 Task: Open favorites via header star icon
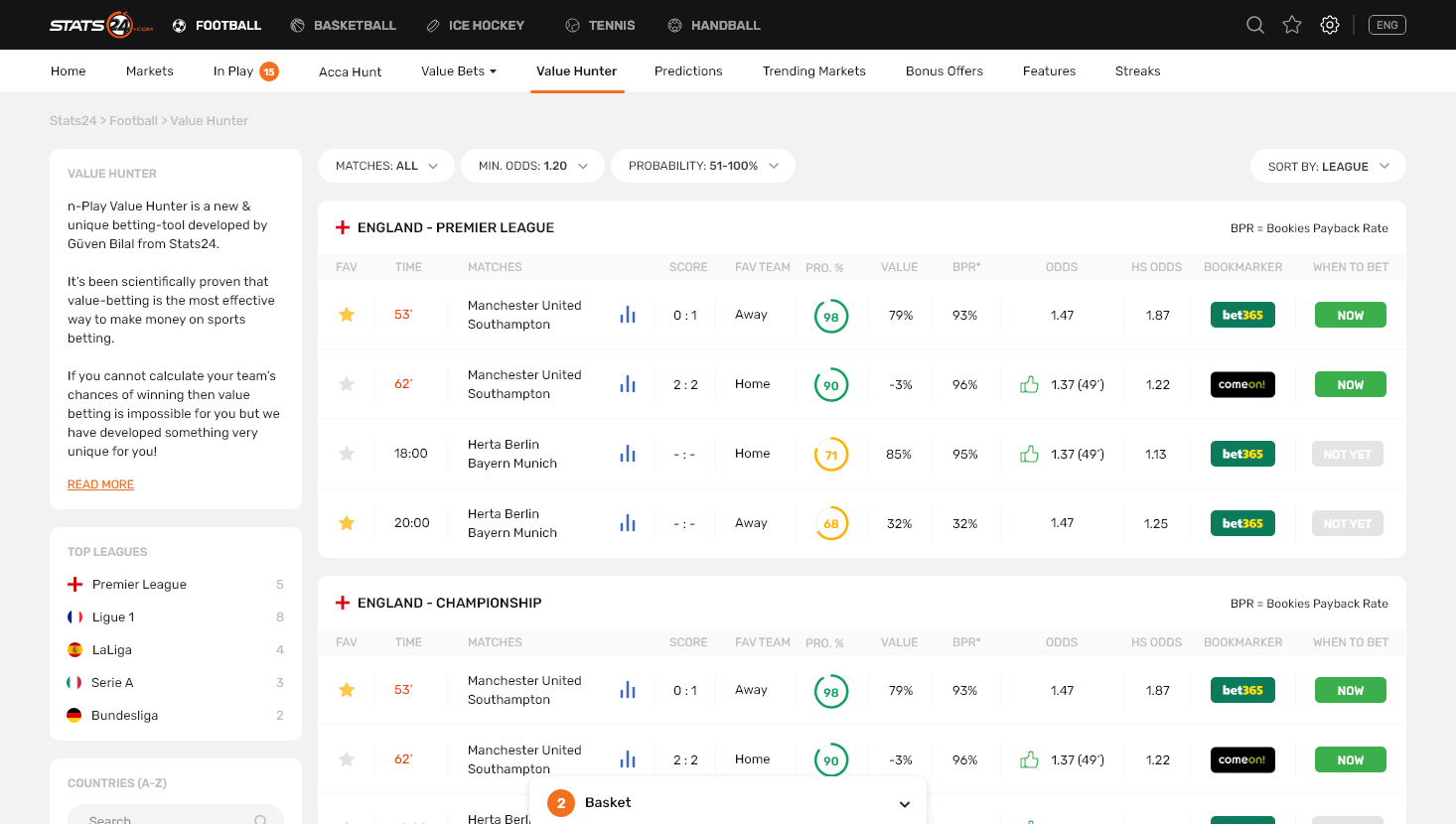(x=1292, y=25)
